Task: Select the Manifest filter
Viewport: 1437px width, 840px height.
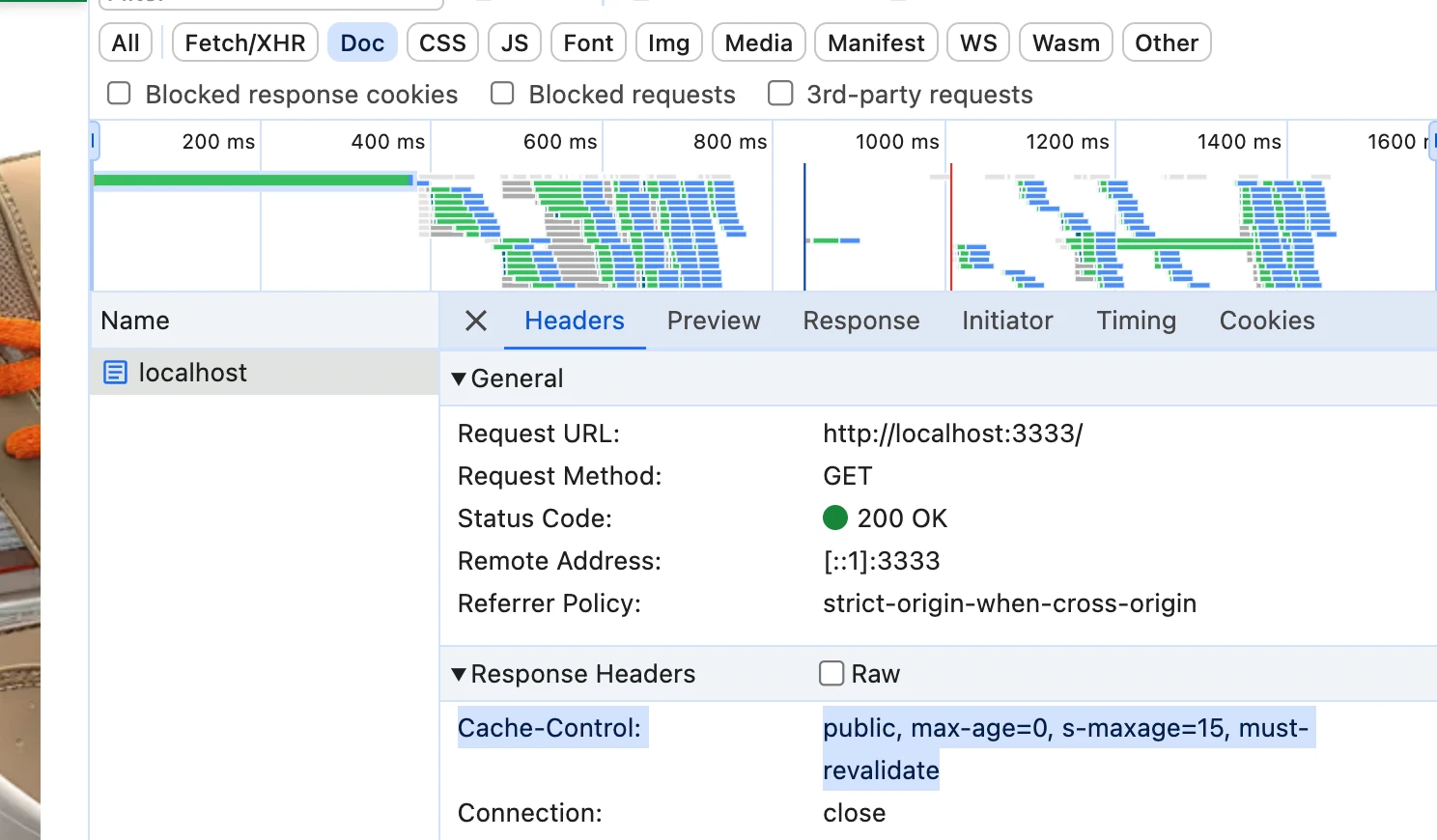Action: click(875, 42)
